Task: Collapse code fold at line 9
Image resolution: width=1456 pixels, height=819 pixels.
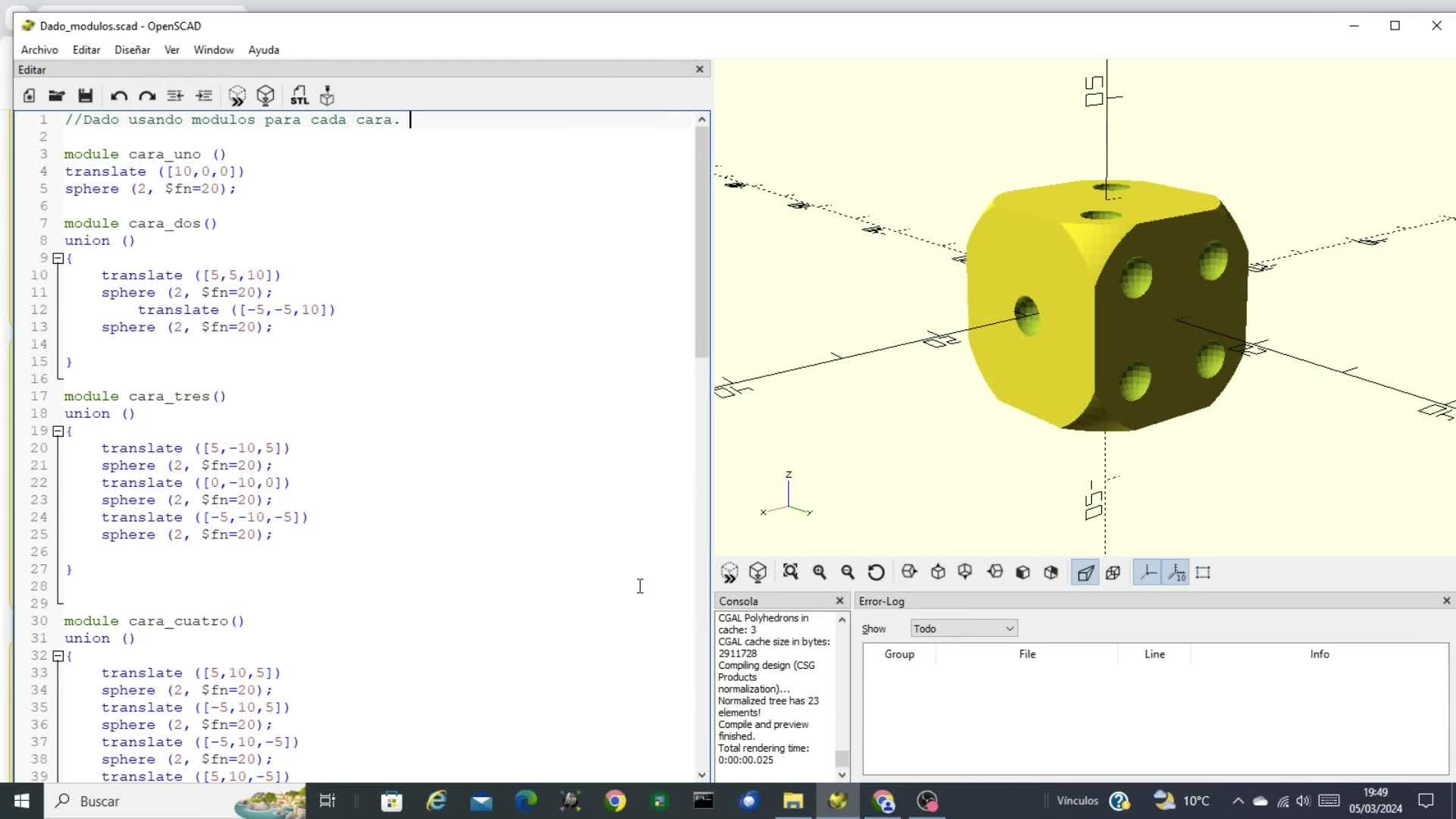Action: (58, 258)
